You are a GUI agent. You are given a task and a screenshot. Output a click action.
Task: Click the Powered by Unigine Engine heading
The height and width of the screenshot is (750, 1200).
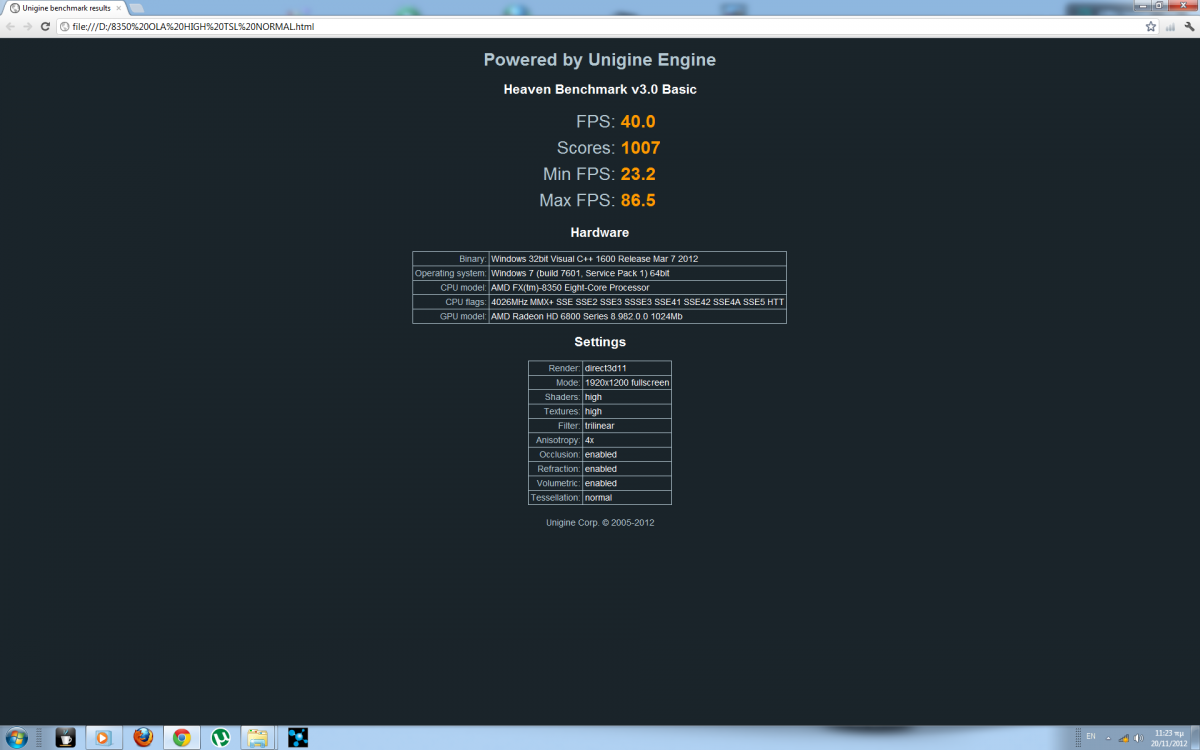[x=600, y=60]
